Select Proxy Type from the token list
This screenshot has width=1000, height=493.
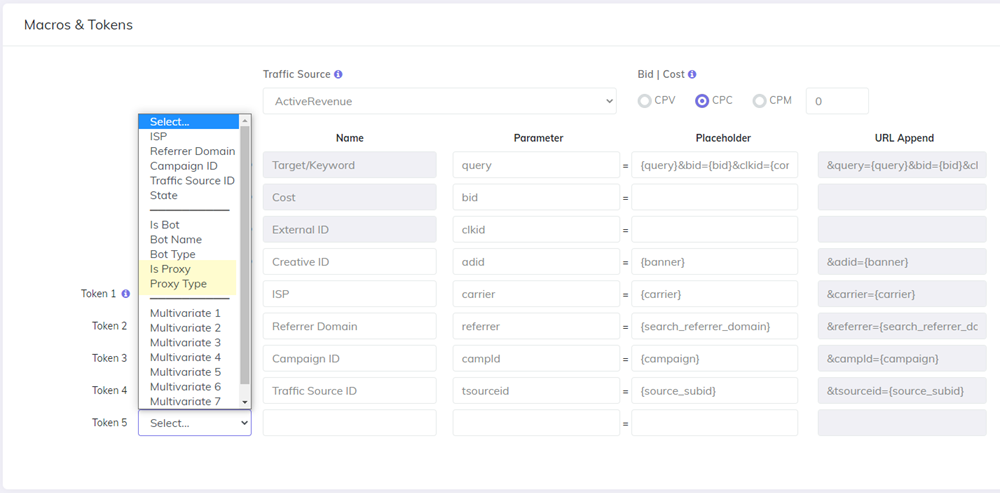pyautogui.click(x=178, y=284)
